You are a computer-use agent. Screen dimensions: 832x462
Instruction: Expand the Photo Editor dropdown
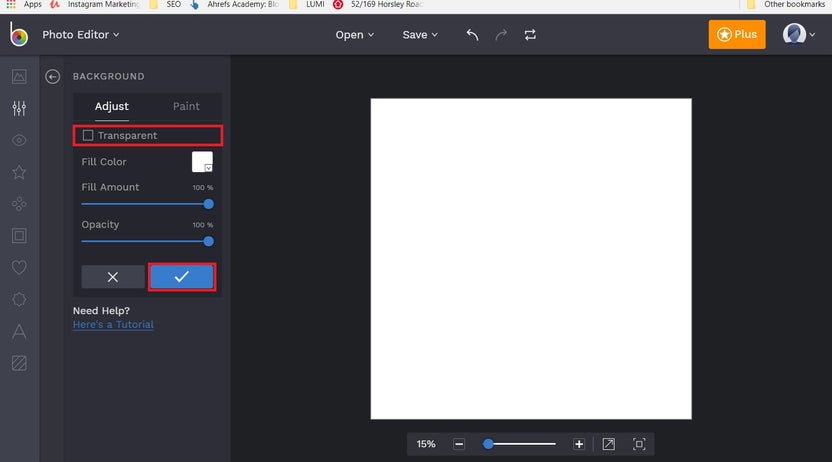80,35
